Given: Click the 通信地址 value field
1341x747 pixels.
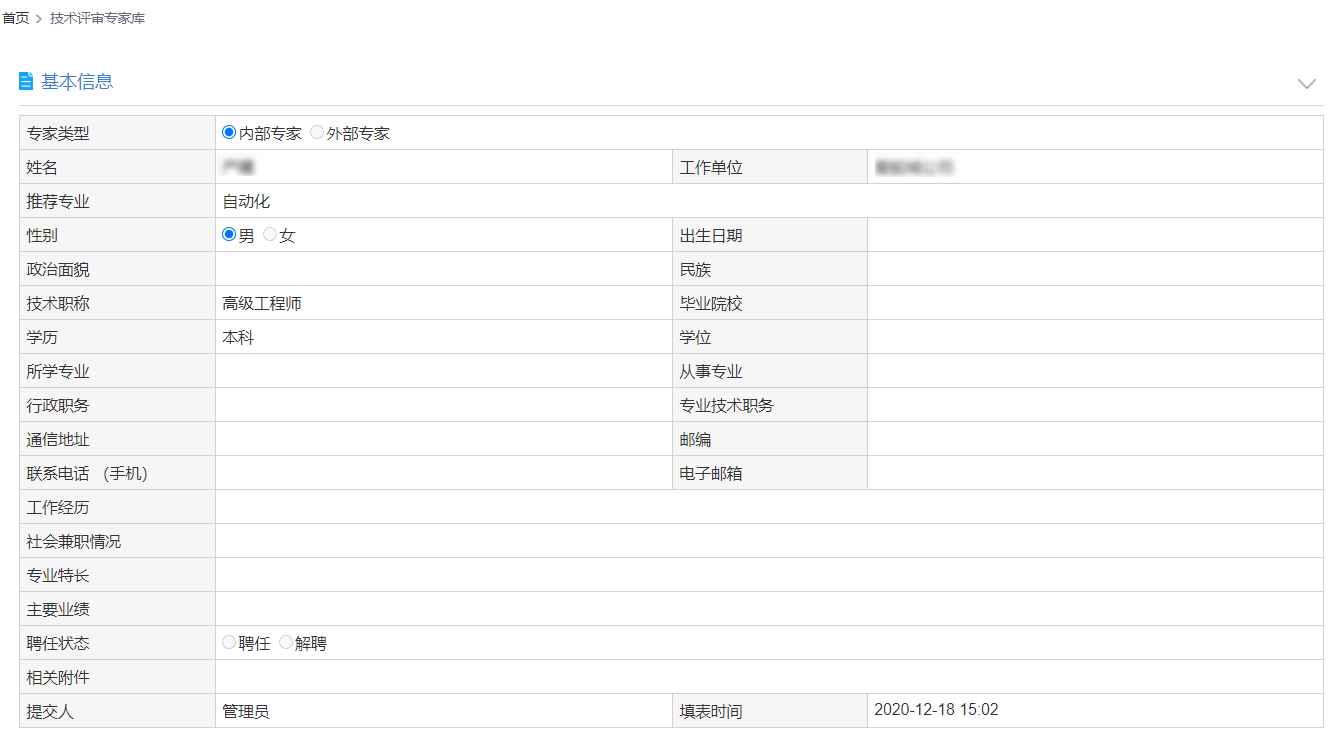Looking at the screenshot, I should coord(443,439).
